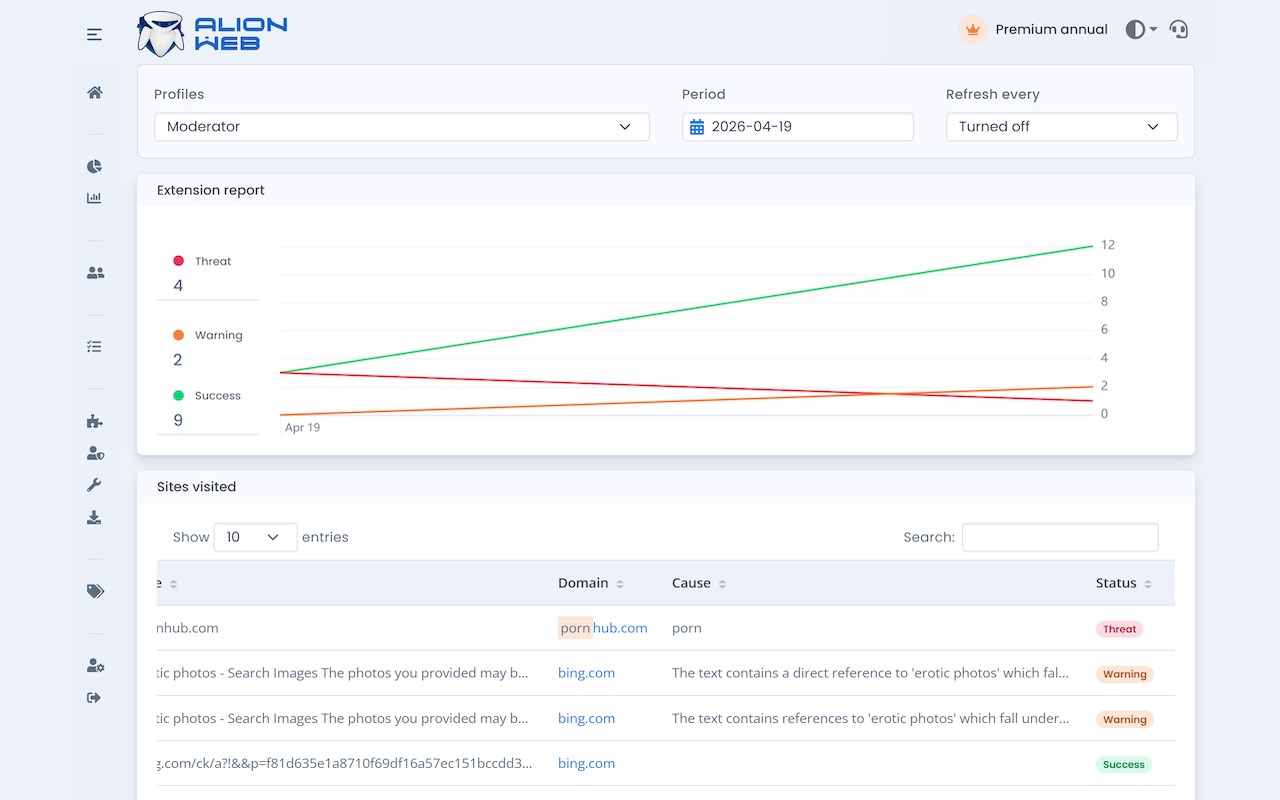Expand the Profiles dropdown showing Moderator
The width and height of the screenshot is (1280, 800).
tap(402, 127)
